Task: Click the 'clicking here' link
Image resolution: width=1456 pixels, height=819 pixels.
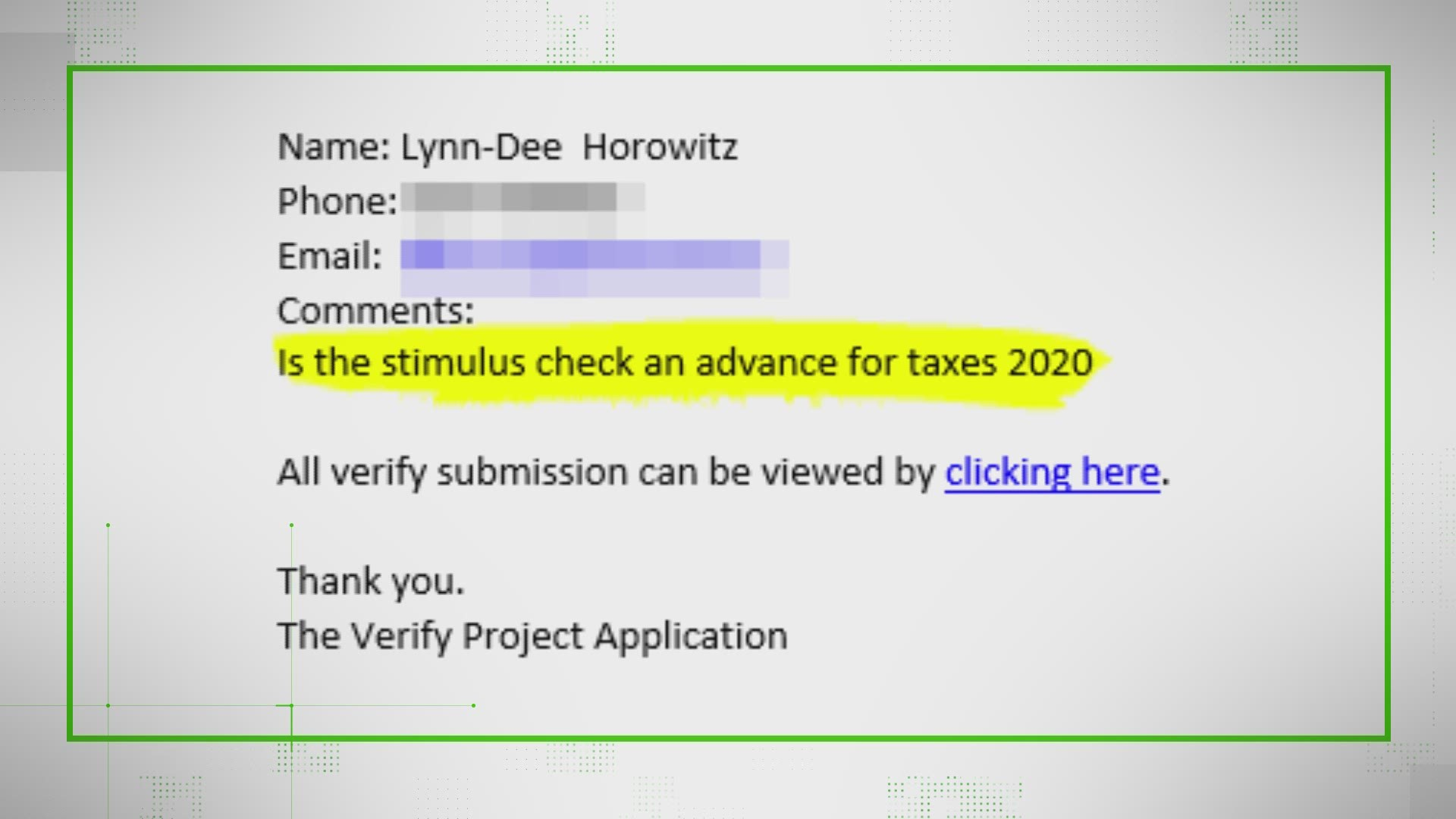Action: pos(1050,471)
